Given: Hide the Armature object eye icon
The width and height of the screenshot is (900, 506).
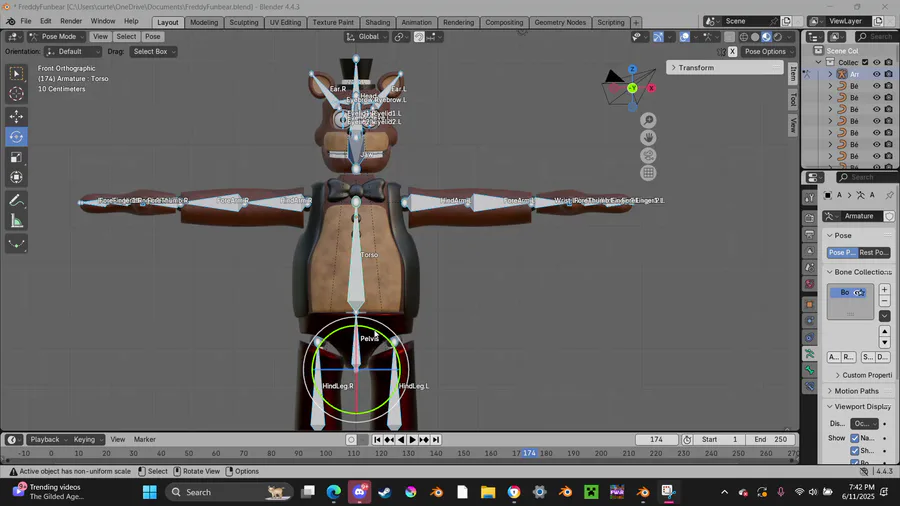Looking at the screenshot, I should [876, 74].
